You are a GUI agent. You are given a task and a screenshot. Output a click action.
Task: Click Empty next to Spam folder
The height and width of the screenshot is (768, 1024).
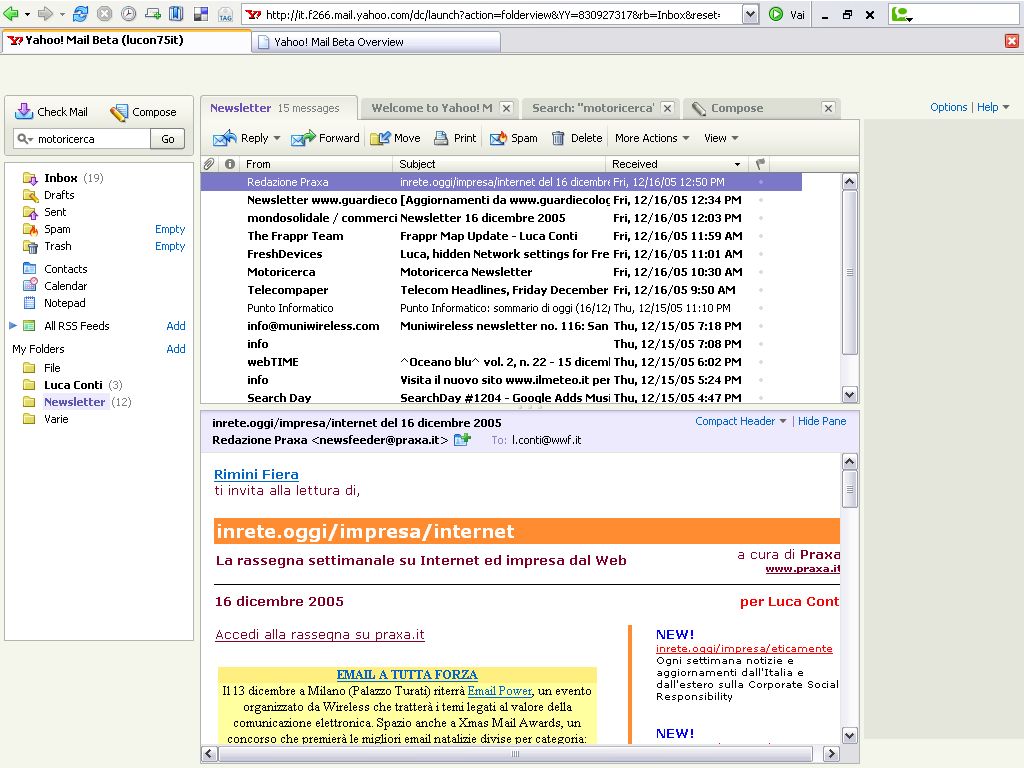point(170,229)
